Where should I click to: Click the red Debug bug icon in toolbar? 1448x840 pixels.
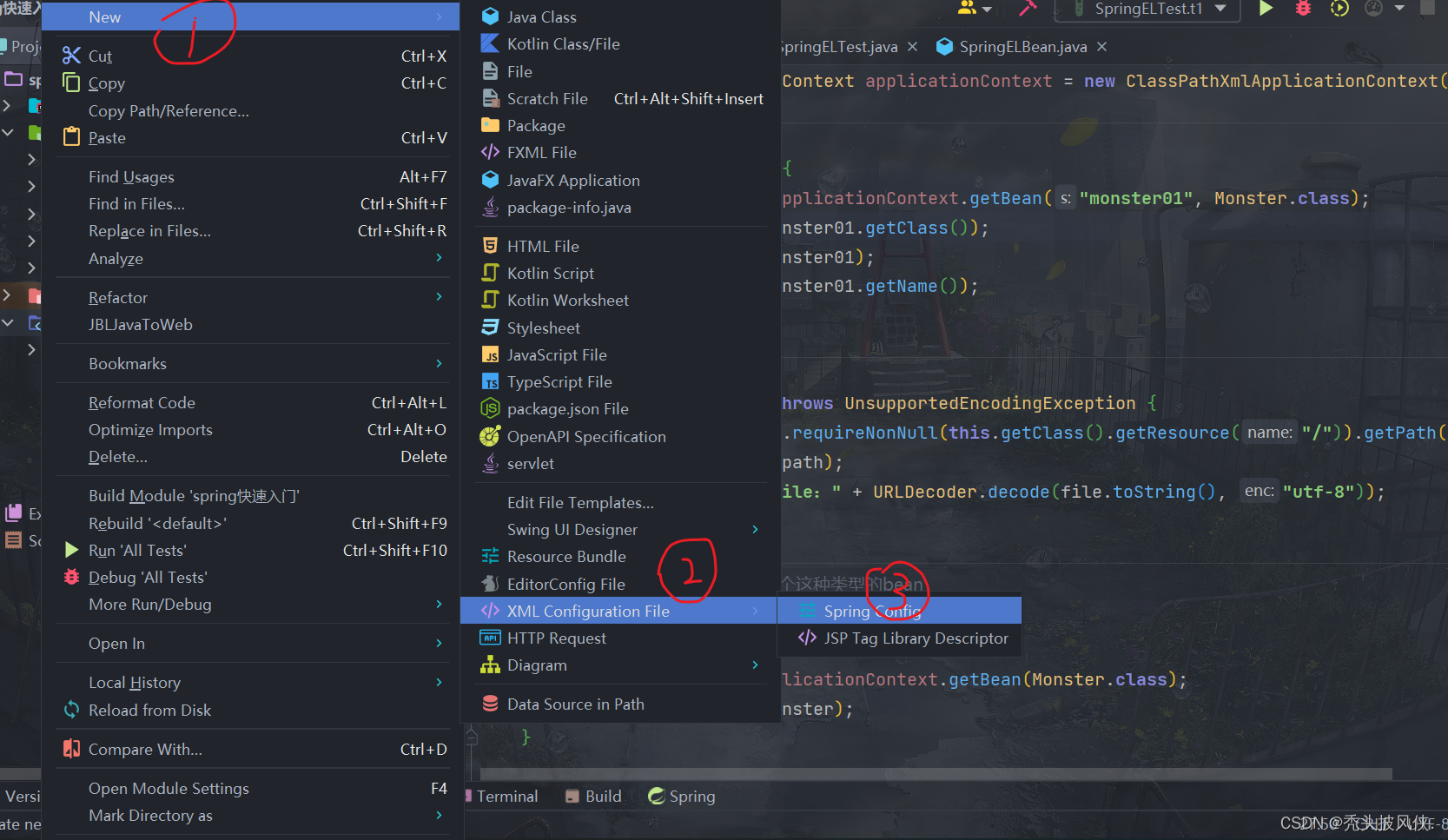point(1303,9)
